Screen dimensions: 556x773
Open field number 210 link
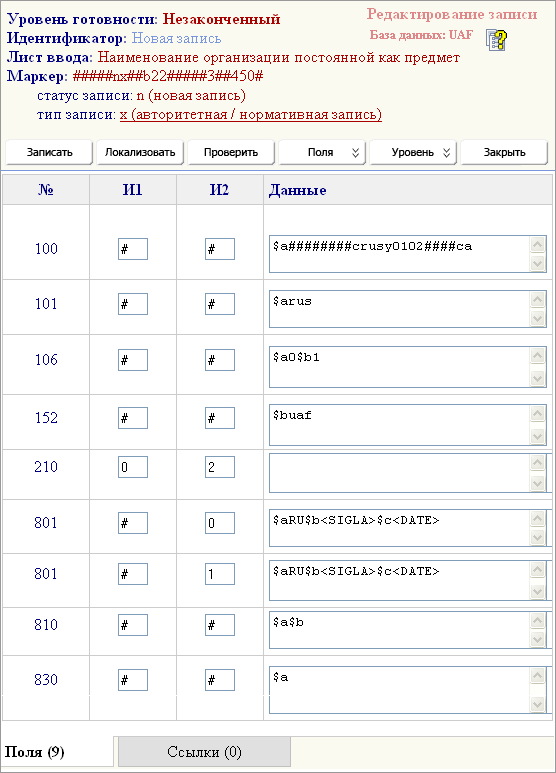point(46,466)
